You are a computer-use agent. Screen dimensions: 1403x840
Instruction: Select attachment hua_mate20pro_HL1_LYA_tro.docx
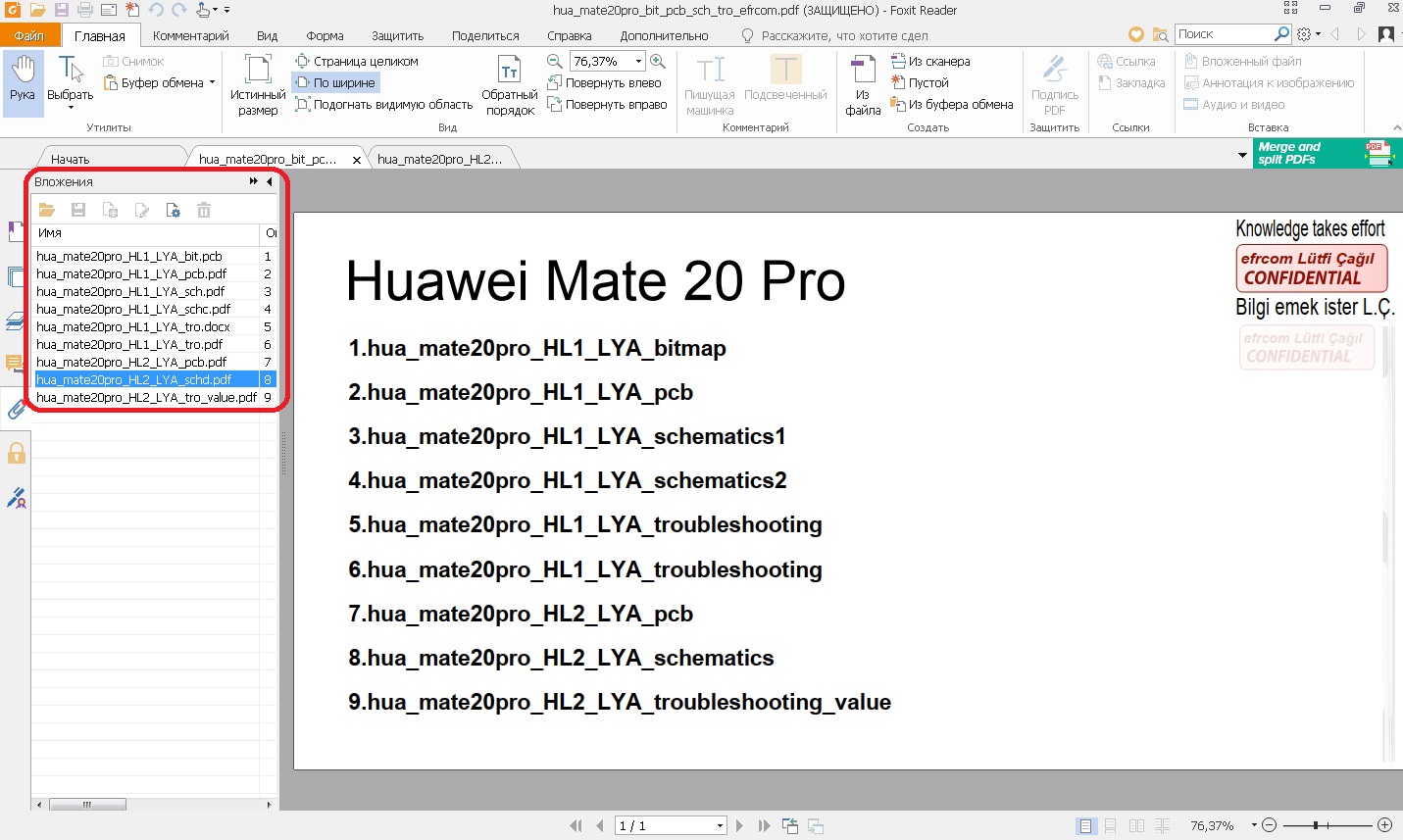coord(133,326)
